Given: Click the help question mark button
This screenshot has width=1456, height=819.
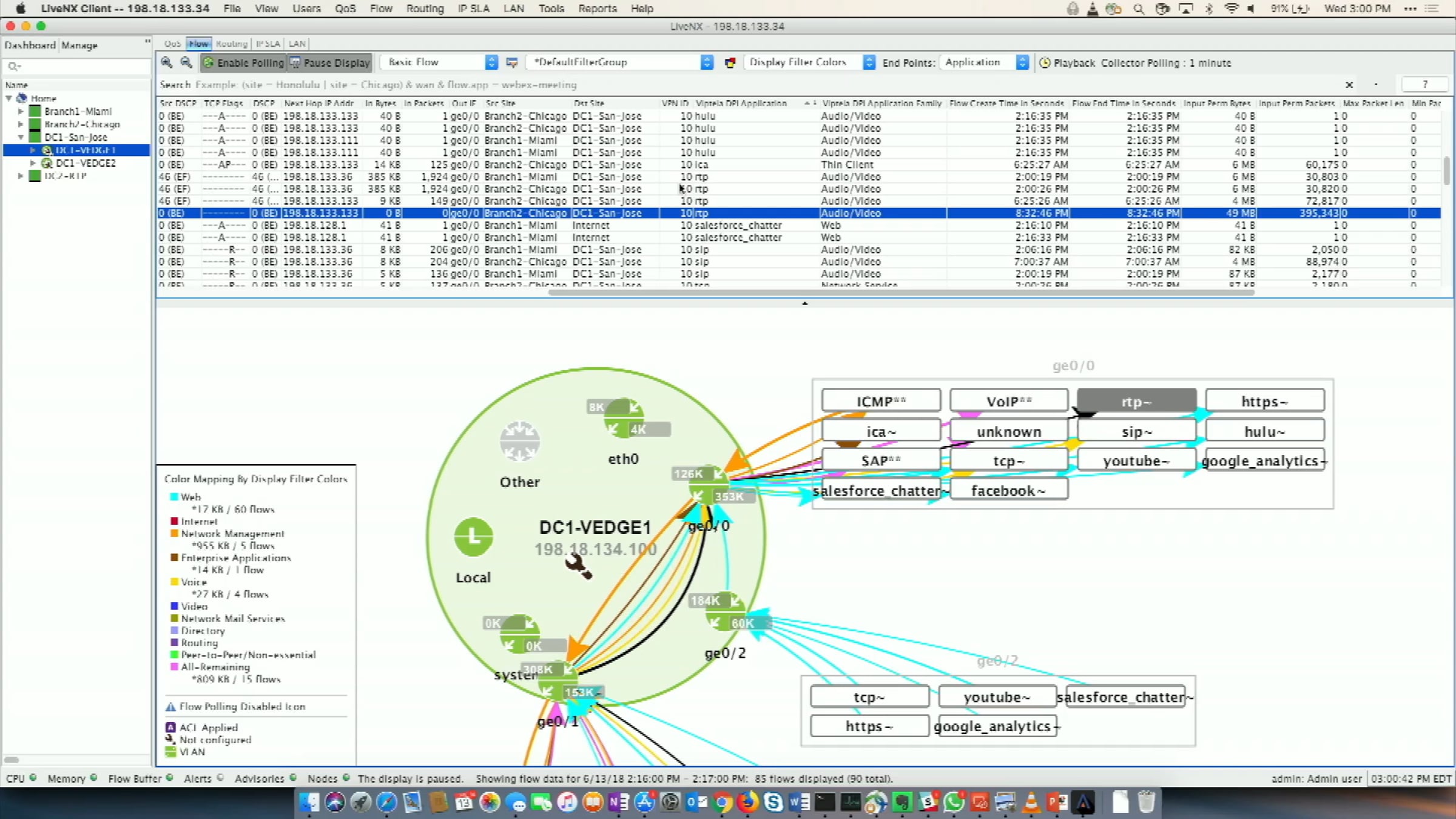Looking at the screenshot, I should pyautogui.click(x=1424, y=84).
